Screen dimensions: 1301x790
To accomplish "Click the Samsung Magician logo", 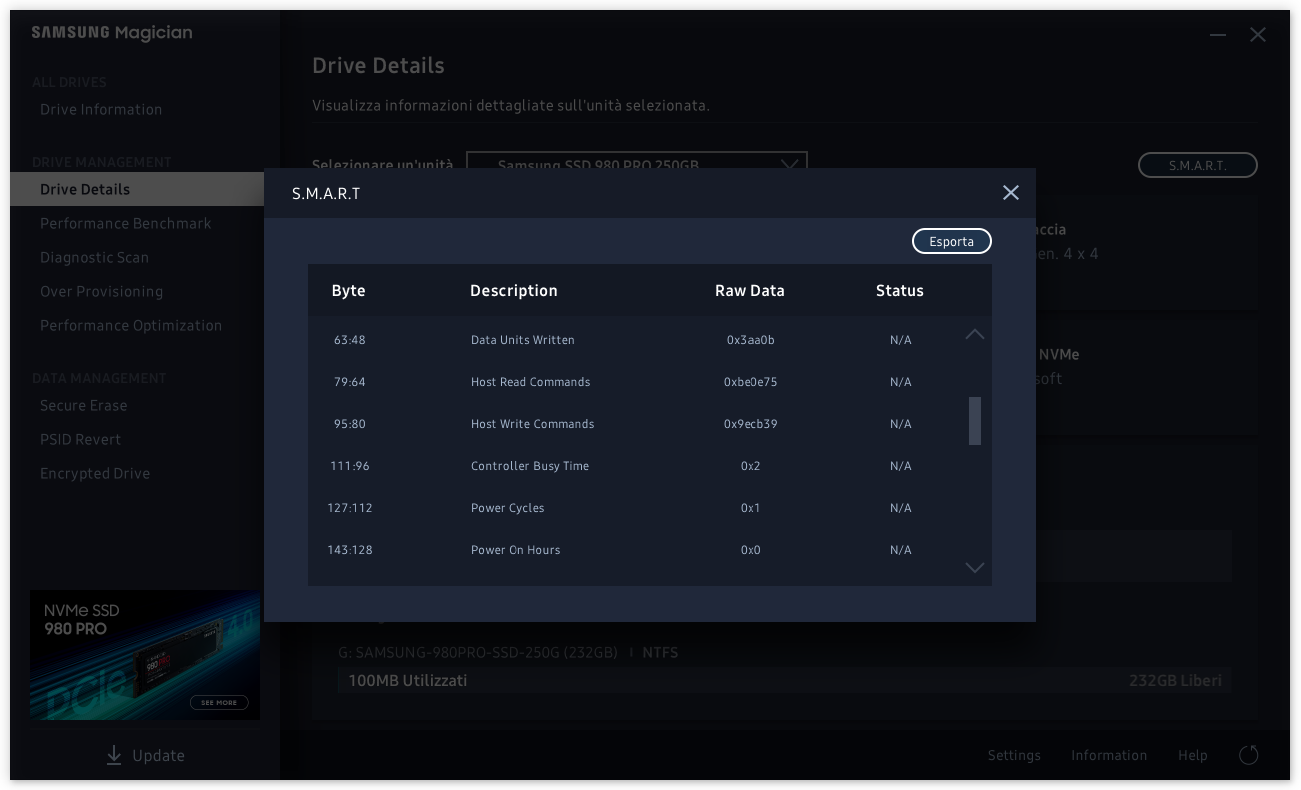I will pos(111,33).
